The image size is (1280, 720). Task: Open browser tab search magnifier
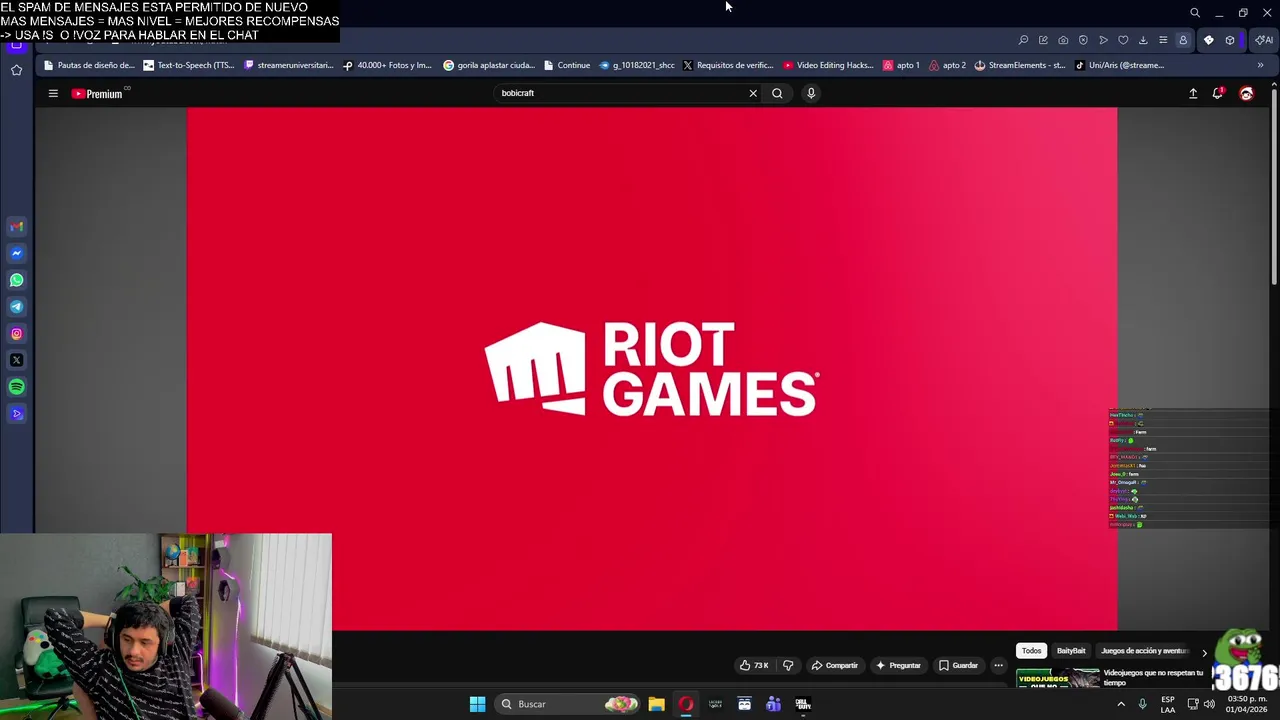coord(1195,13)
